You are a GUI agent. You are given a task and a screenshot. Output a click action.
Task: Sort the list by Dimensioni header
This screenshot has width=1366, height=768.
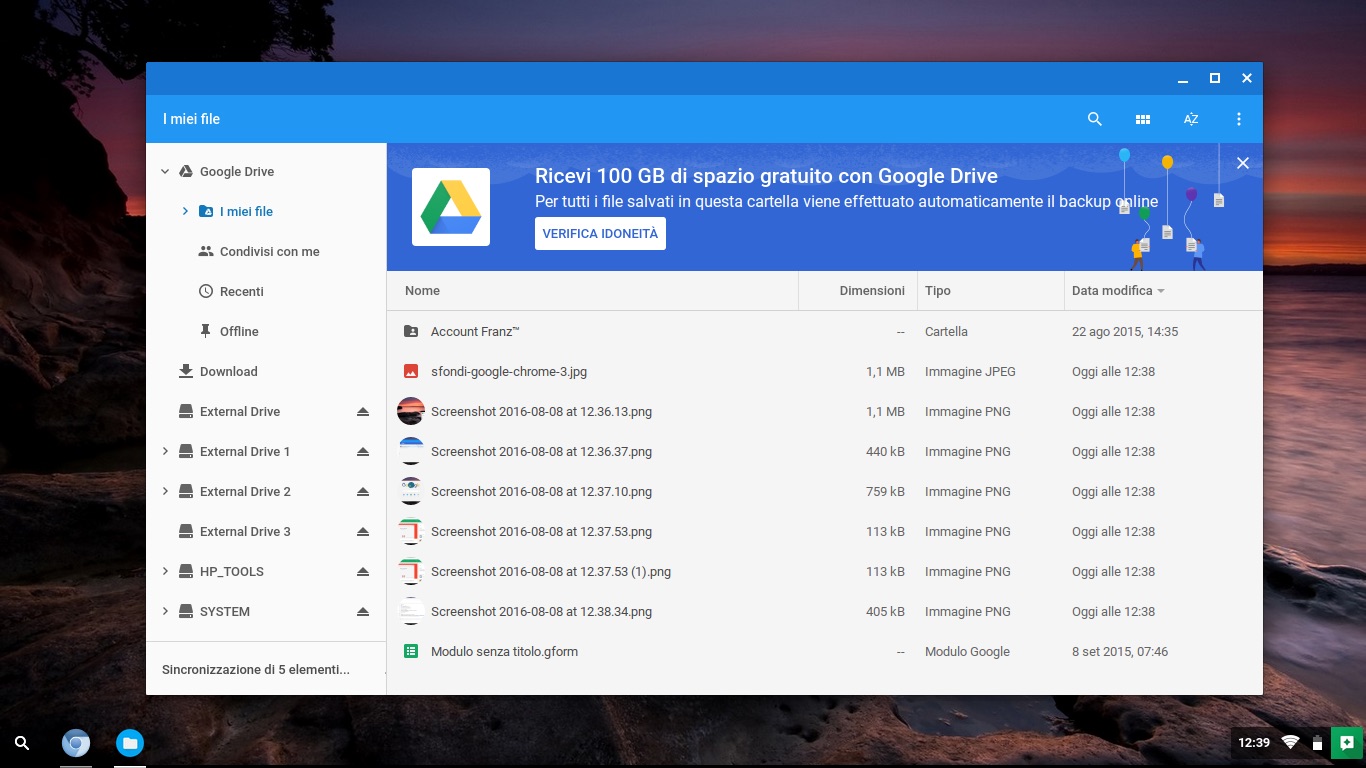pyautogui.click(x=871, y=291)
